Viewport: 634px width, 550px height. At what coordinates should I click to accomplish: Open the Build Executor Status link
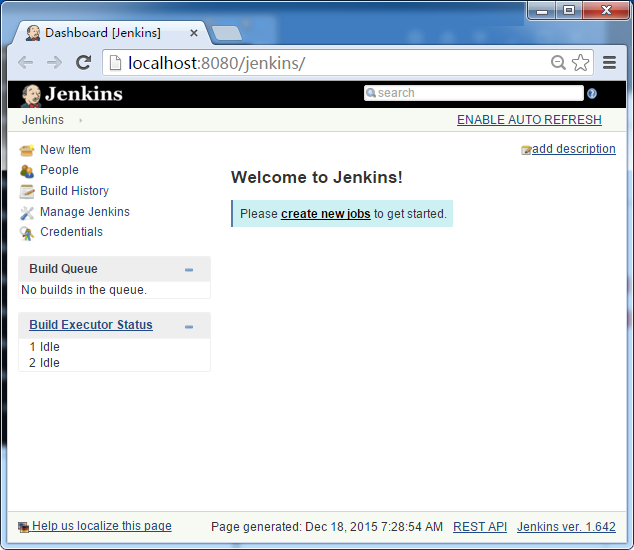(x=91, y=325)
